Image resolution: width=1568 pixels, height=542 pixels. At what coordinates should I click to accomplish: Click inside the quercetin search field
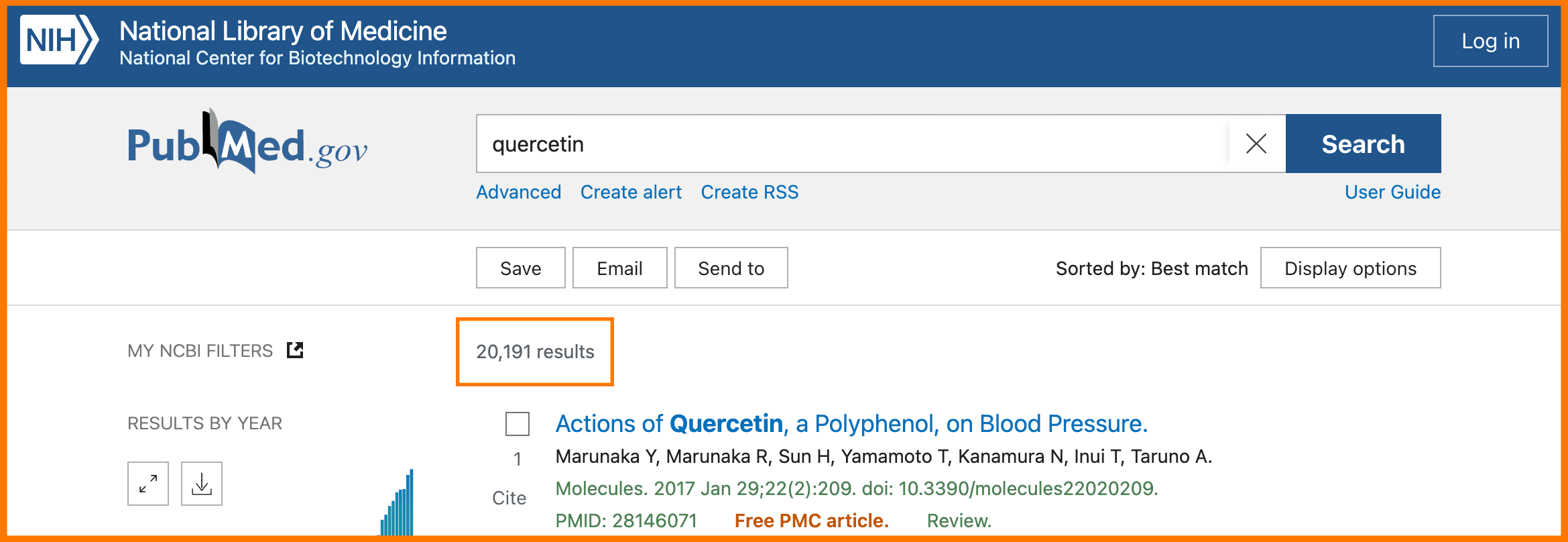pyautogui.click(x=851, y=144)
